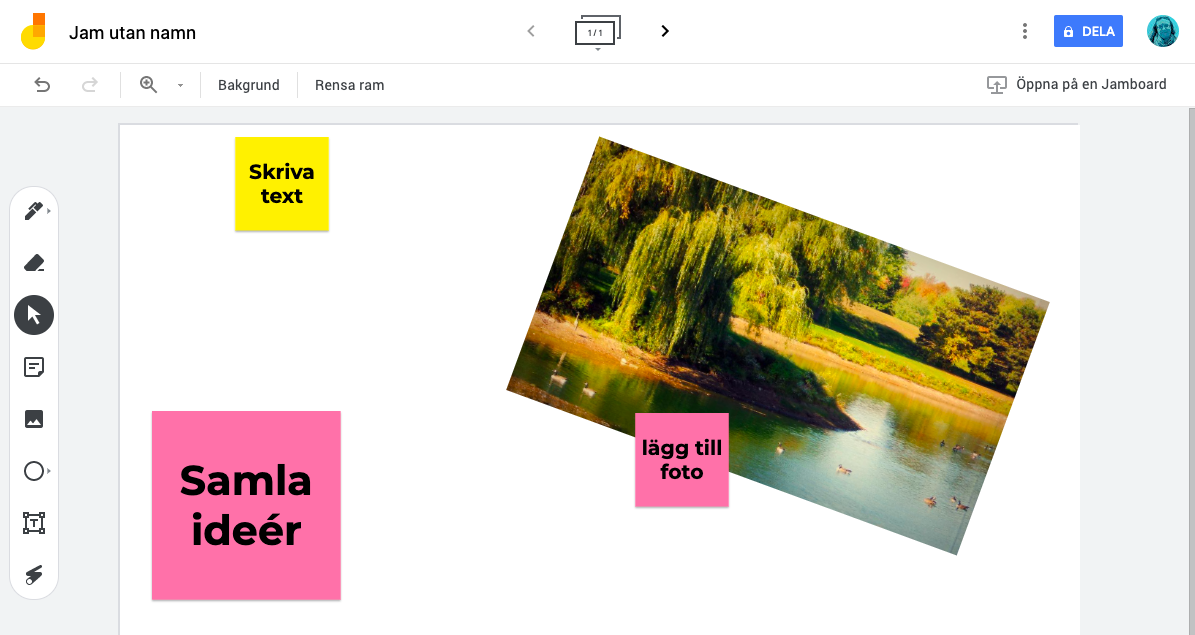Screen dimensions: 1195x635
Task: Redo the last undone action
Action: click(x=89, y=85)
